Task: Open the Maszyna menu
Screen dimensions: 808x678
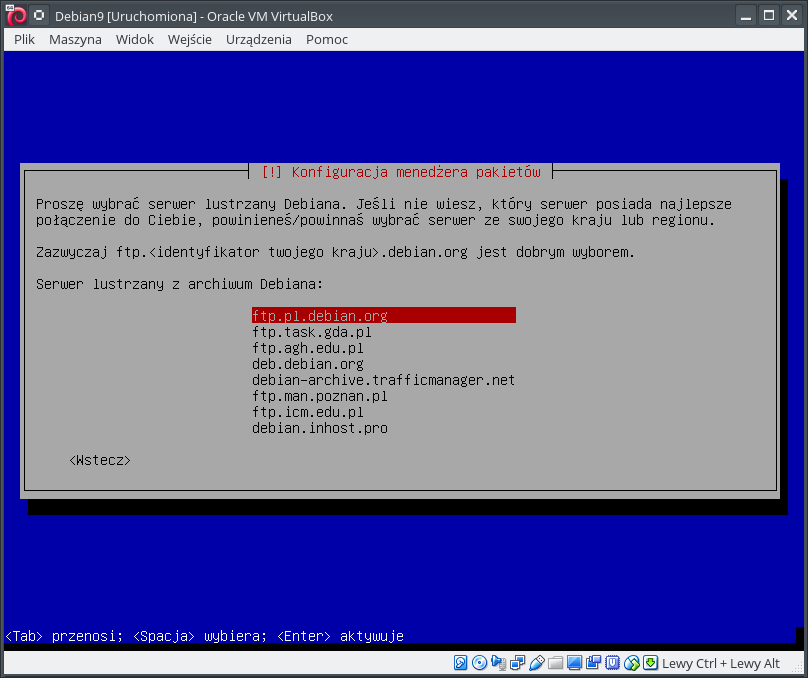Action: pyautogui.click(x=75, y=39)
